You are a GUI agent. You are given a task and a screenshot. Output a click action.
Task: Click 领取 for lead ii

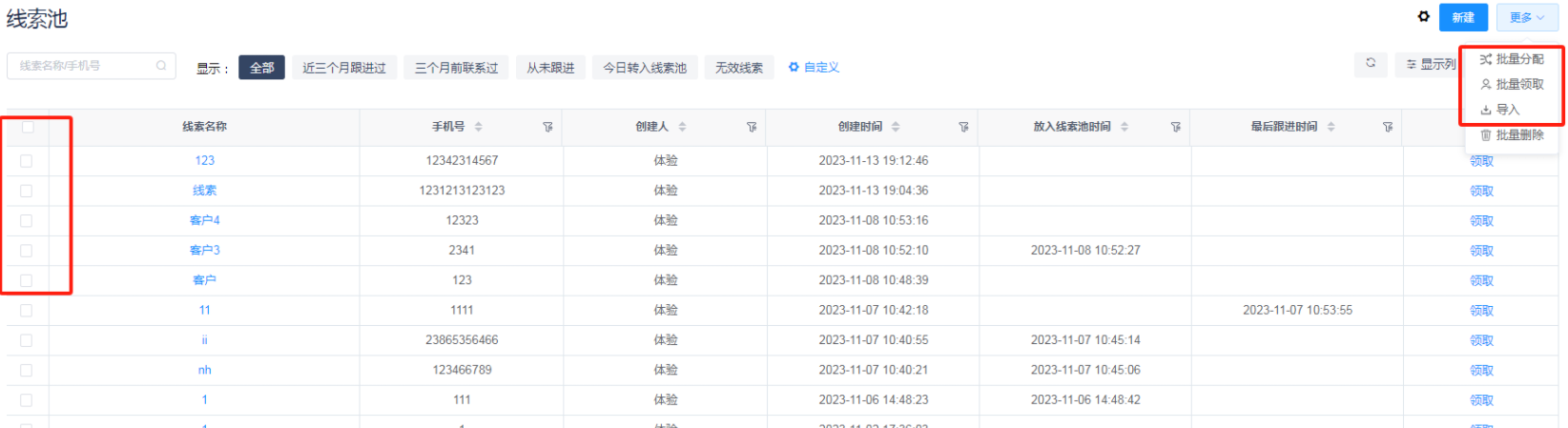[1481, 340]
